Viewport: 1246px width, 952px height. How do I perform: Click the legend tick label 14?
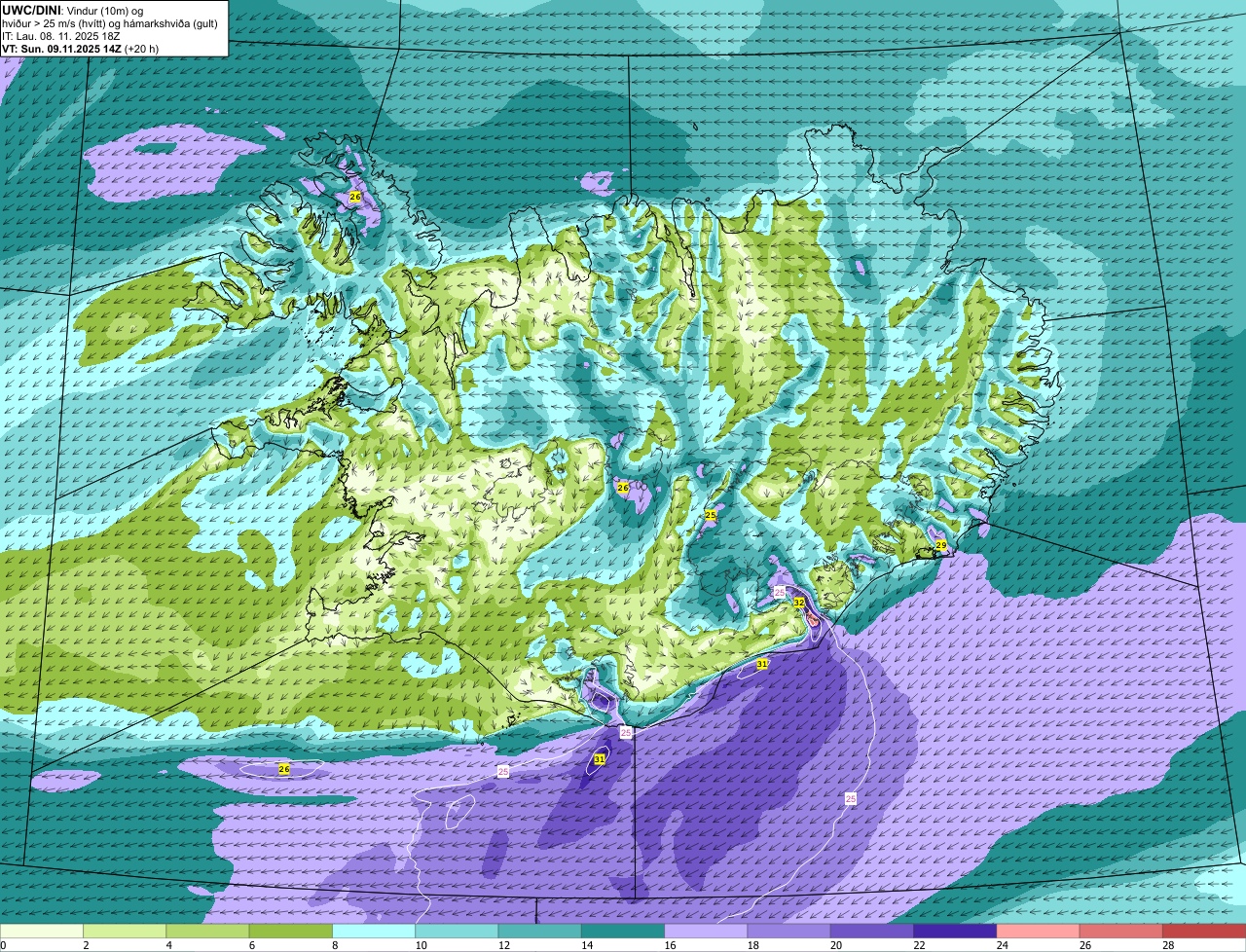coord(587,945)
